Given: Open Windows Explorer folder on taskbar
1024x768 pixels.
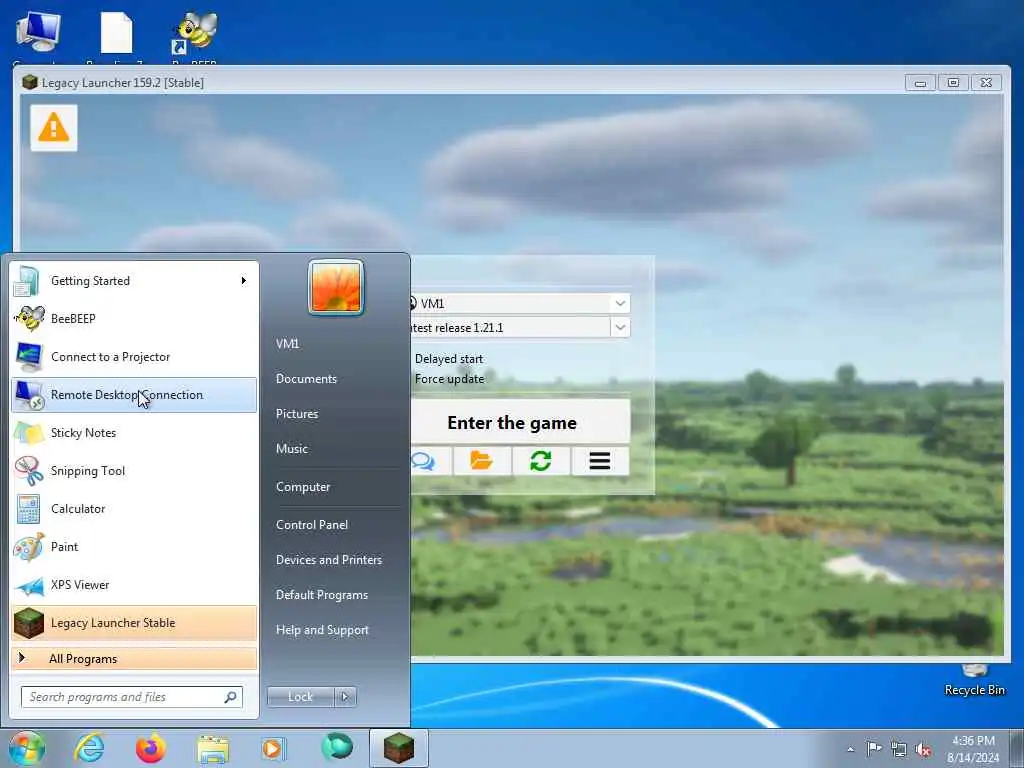Looking at the screenshot, I should click(213, 748).
